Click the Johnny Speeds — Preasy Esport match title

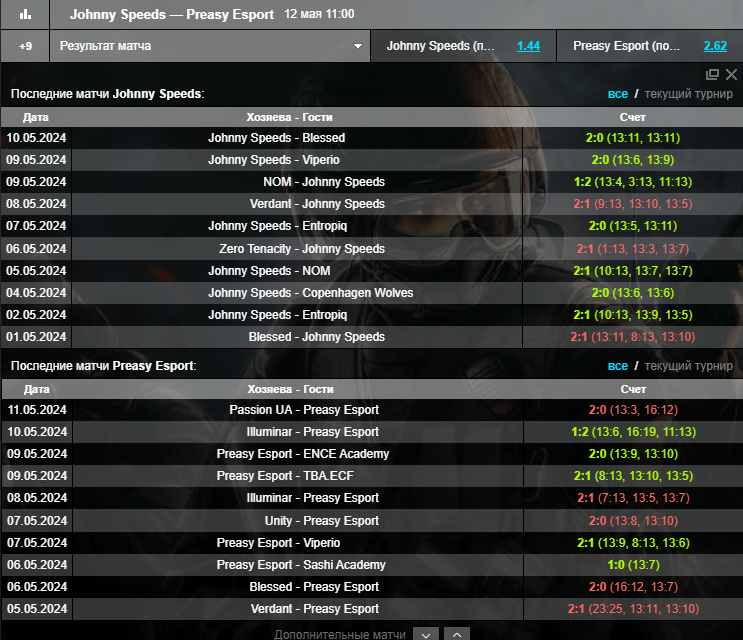point(172,14)
